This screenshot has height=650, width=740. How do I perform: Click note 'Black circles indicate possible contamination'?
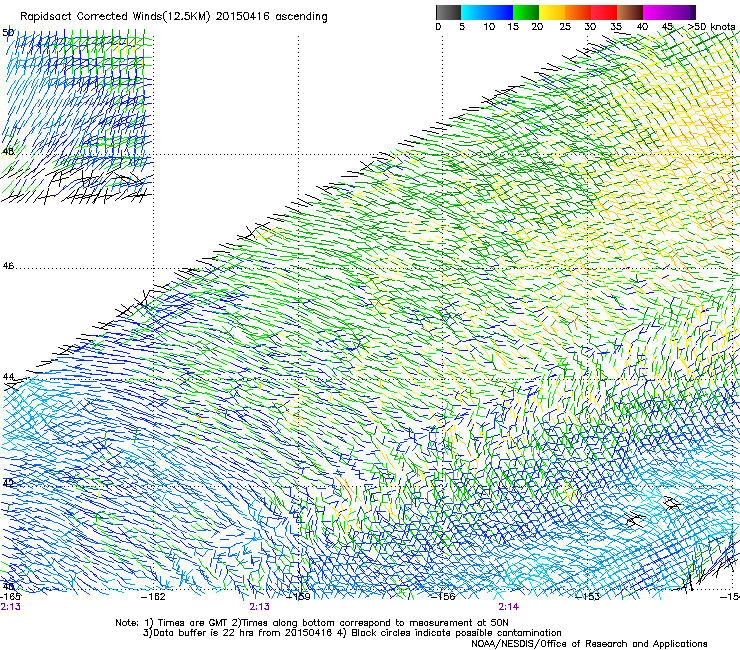pyautogui.click(x=454, y=633)
